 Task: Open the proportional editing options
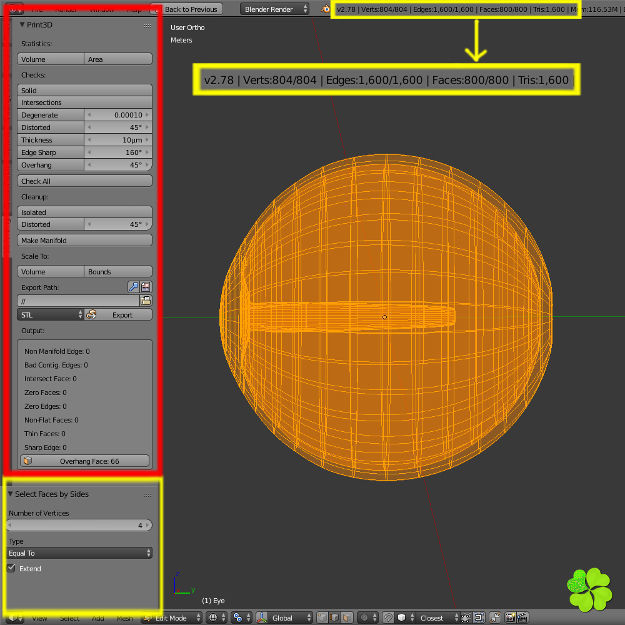pos(367,618)
